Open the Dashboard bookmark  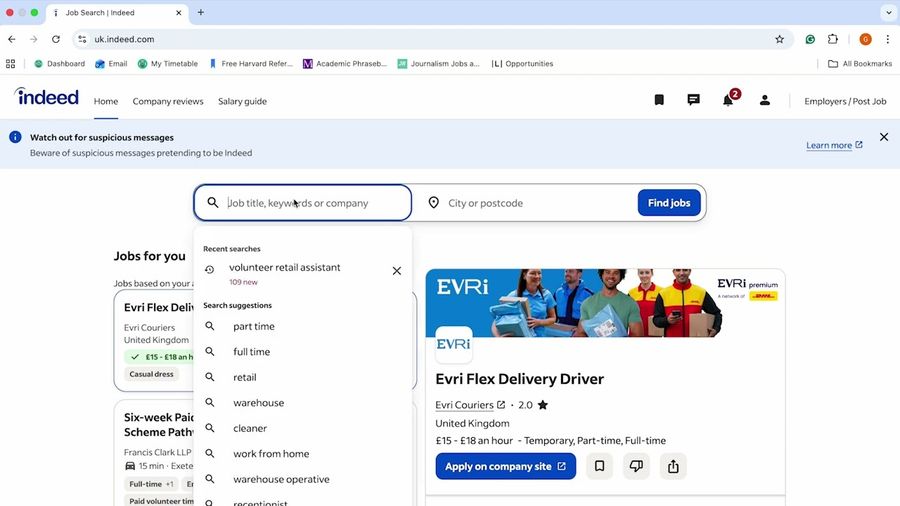pyautogui.click(x=60, y=64)
